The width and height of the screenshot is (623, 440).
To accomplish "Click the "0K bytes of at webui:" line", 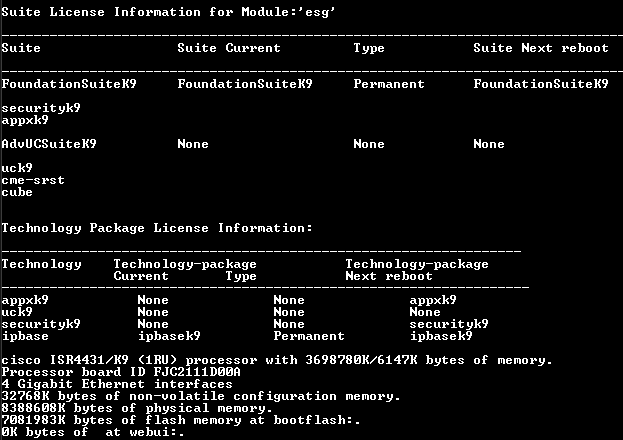I will click(x=93, y=432).
